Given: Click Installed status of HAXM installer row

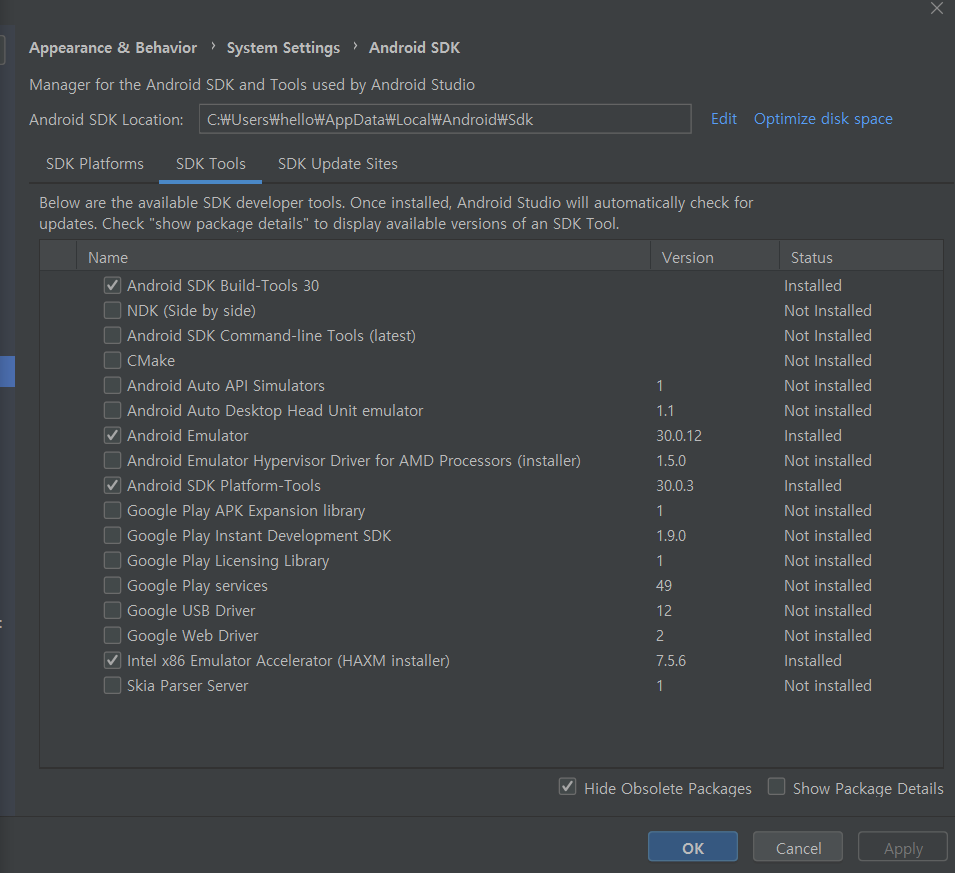Looking at the screenshot, I should coord(812,660).
